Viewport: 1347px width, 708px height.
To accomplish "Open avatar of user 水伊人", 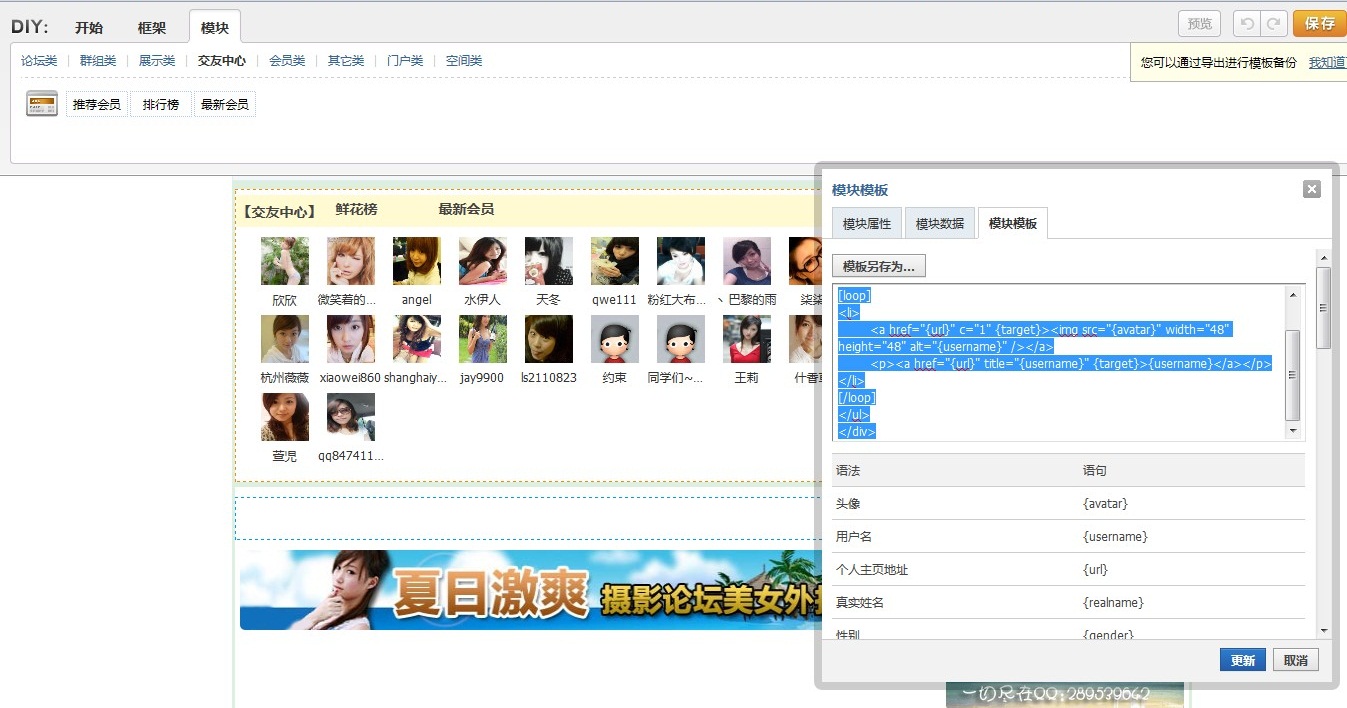I will point(483,261).
